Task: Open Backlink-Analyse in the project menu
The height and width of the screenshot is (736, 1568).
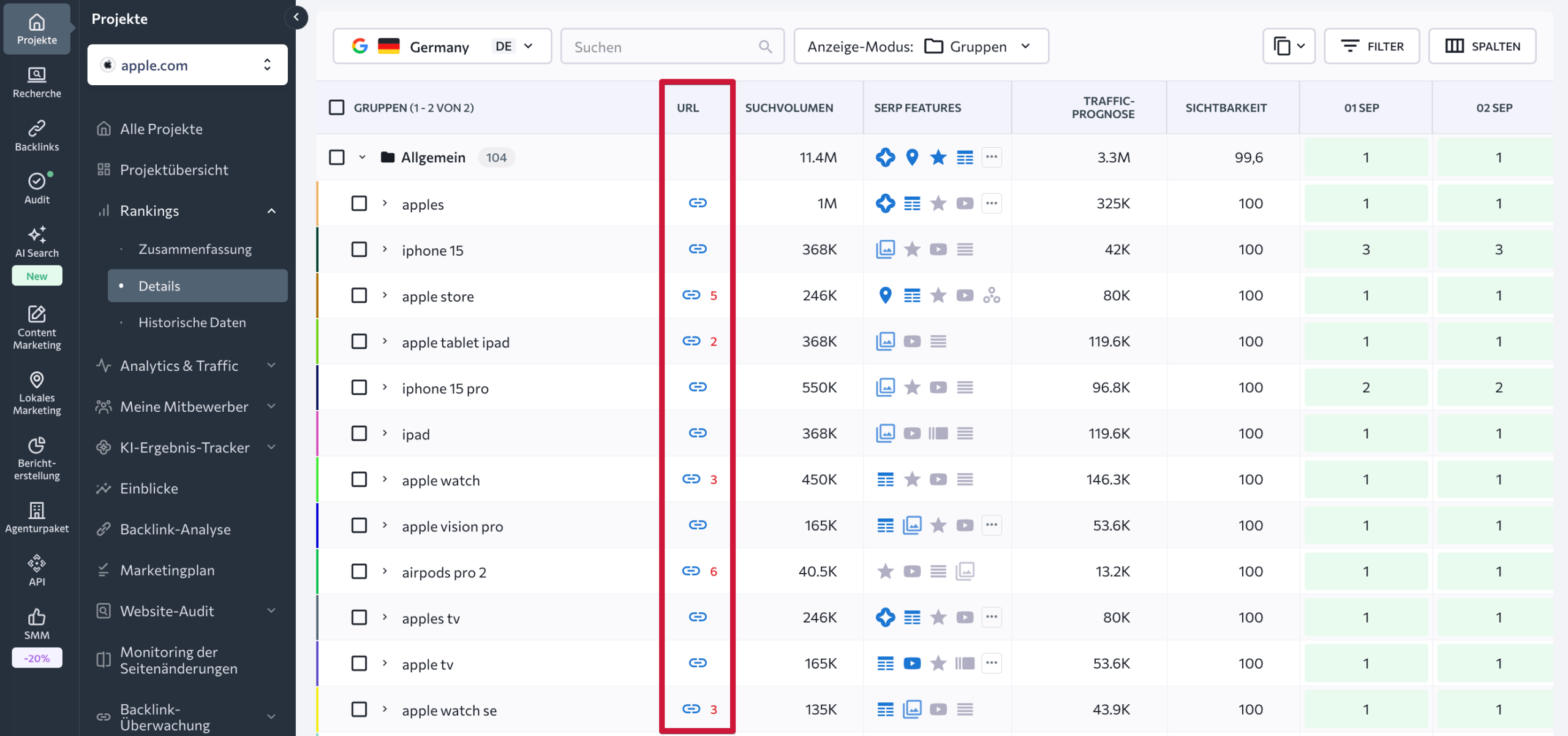Action: [175, 529]
